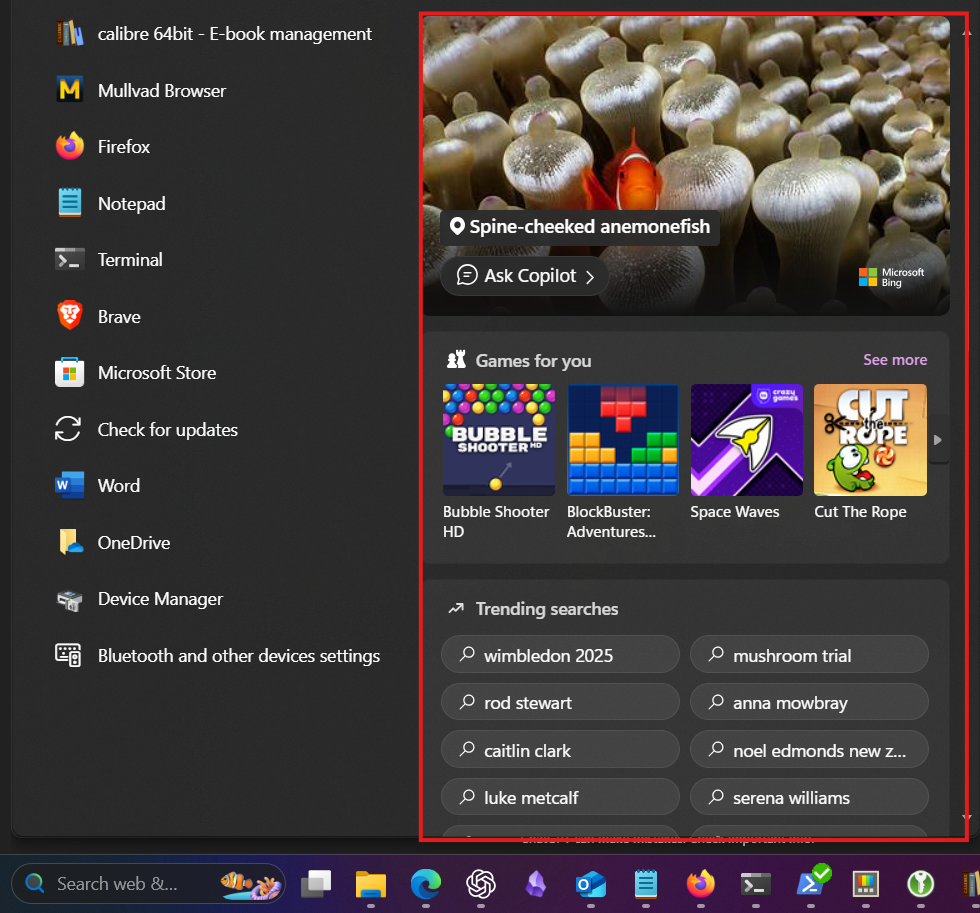Image resolution: width=980 pixels, height=913 pixels.
Task: Open File Explorer from the taskbar
Action: [371, 883]
